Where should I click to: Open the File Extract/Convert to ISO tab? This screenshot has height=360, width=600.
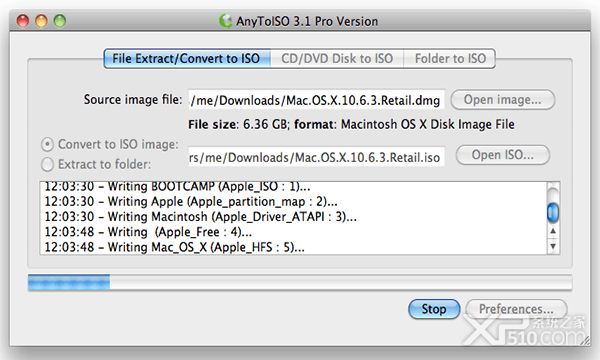187,59
